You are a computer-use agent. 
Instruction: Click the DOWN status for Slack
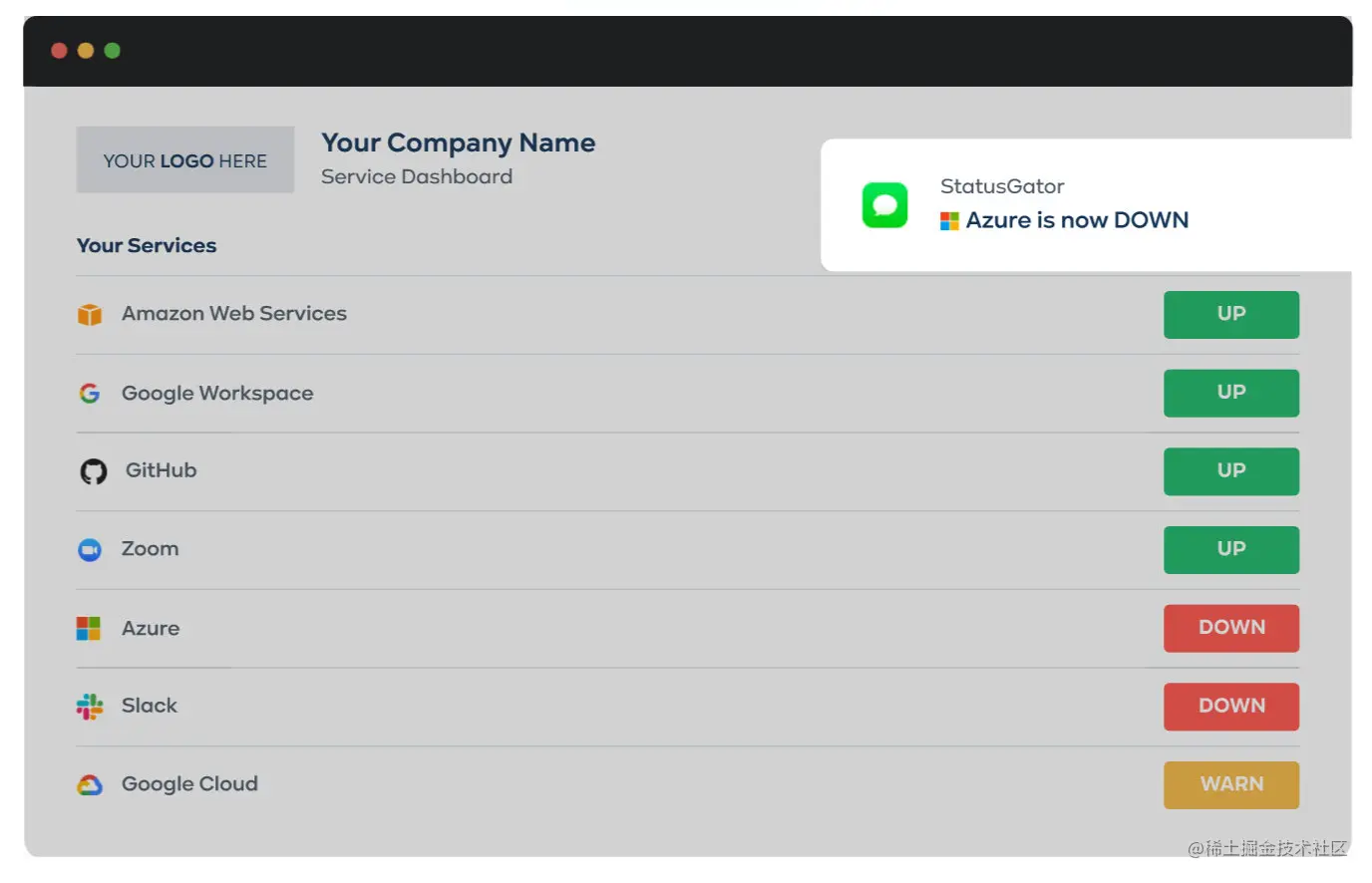[1231, 707]
